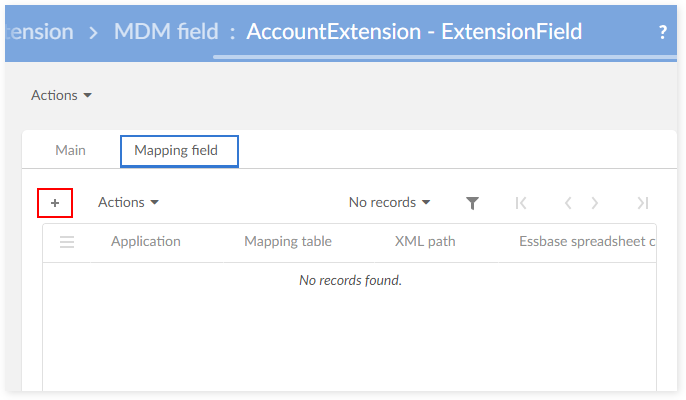Open the filter funnel icon
Viewport: 686px width, 400px height.
pyautogui.click(x=472, y=203)
